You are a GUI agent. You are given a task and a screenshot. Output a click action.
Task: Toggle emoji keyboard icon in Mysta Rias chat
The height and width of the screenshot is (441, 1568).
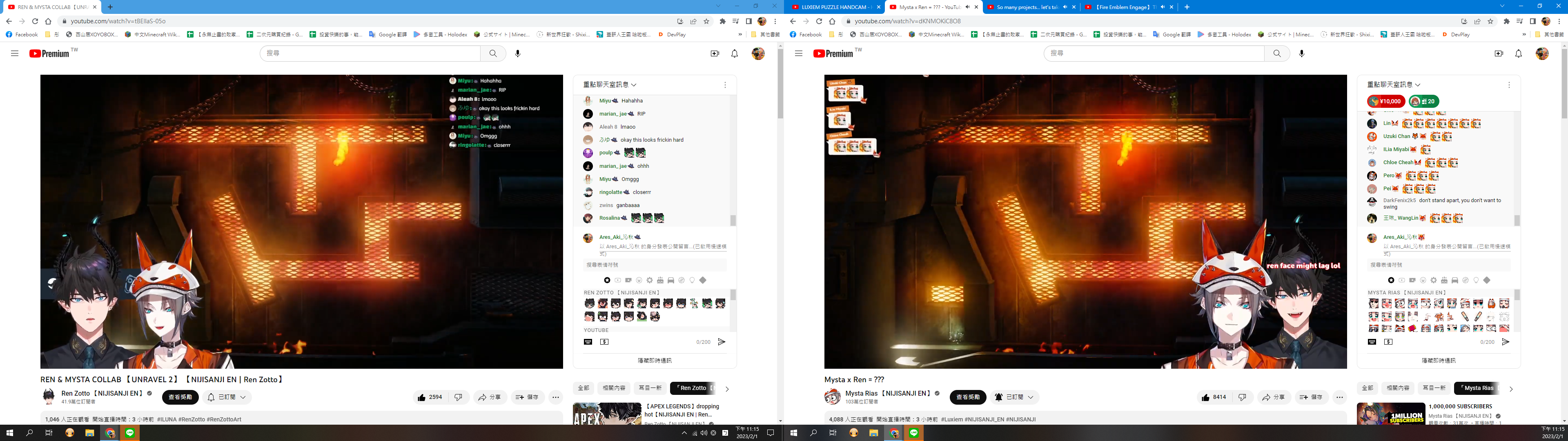click(1372, 342)
